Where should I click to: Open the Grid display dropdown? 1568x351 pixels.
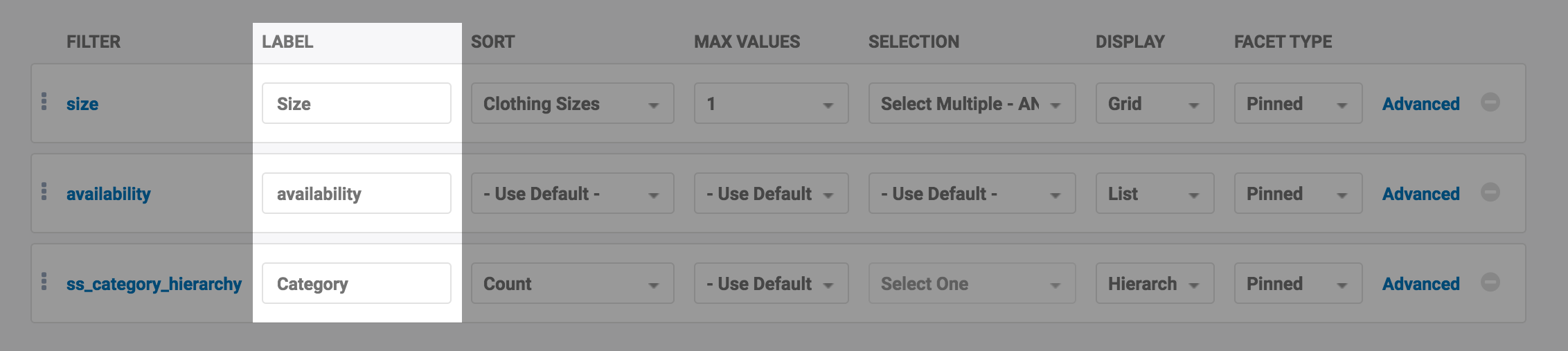[1155, 104]
